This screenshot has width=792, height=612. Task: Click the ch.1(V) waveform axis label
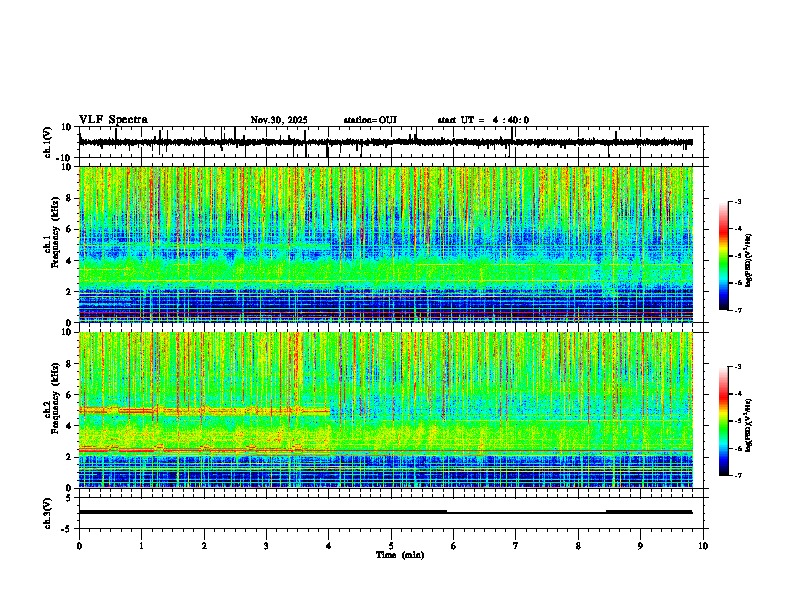[48, 142]
